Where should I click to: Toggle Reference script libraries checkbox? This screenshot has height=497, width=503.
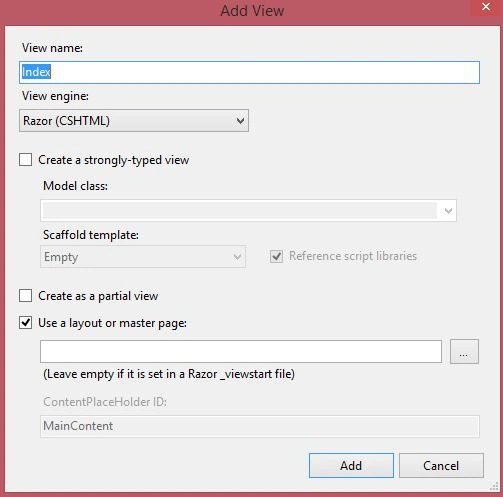click(276, 256)
